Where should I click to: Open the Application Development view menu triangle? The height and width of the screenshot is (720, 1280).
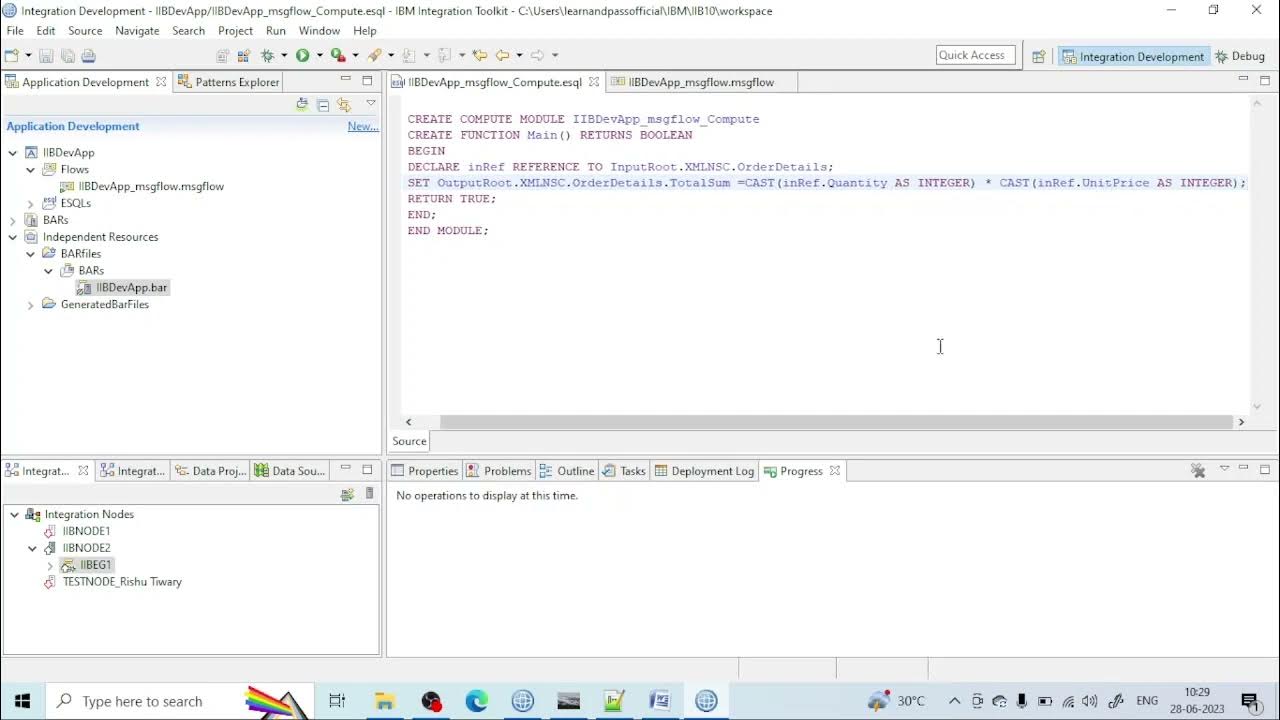(371, 104)
